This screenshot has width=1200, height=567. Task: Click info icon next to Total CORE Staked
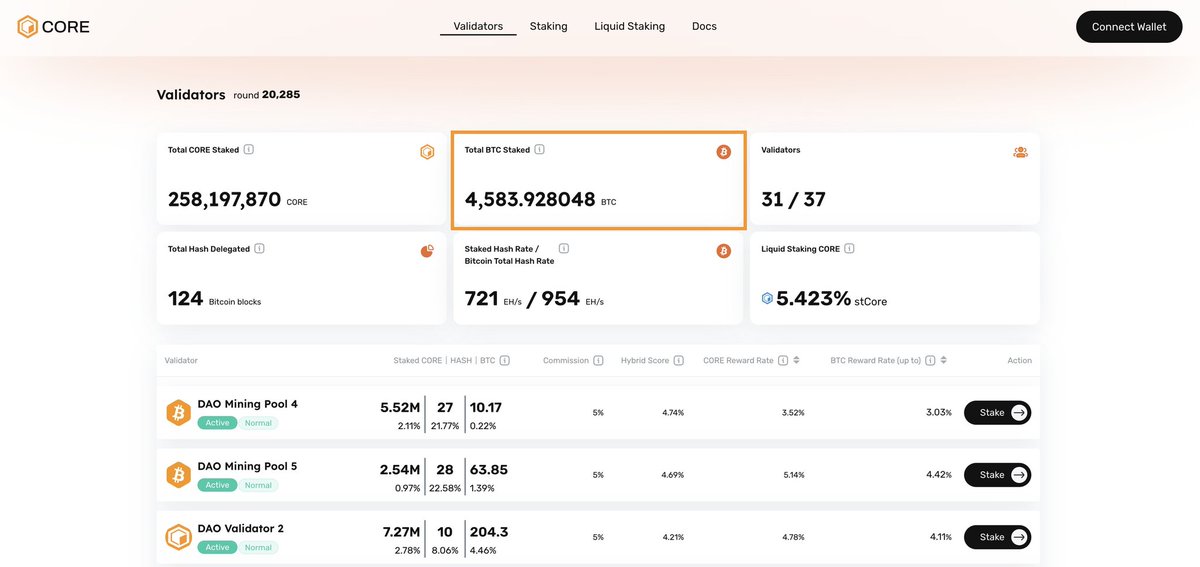click(x=249, y=150)
